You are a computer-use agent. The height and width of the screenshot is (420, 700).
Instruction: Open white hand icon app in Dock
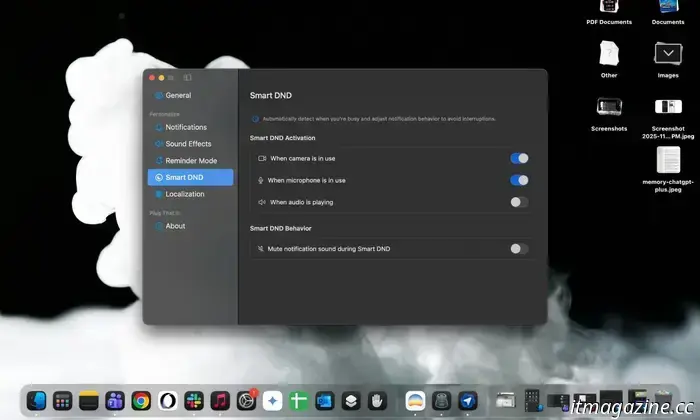[377, 401]
